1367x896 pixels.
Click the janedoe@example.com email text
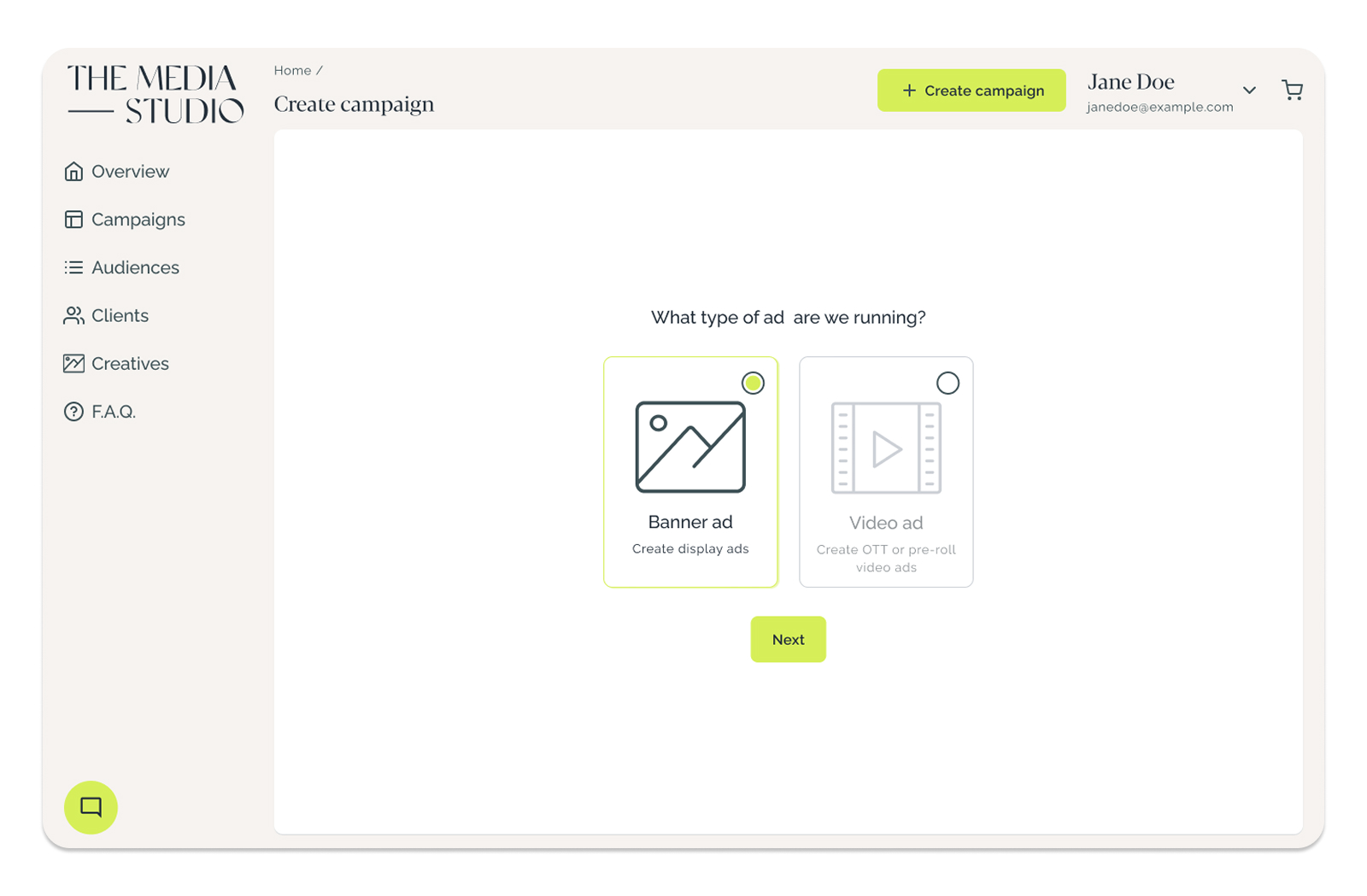point(1159,107)
